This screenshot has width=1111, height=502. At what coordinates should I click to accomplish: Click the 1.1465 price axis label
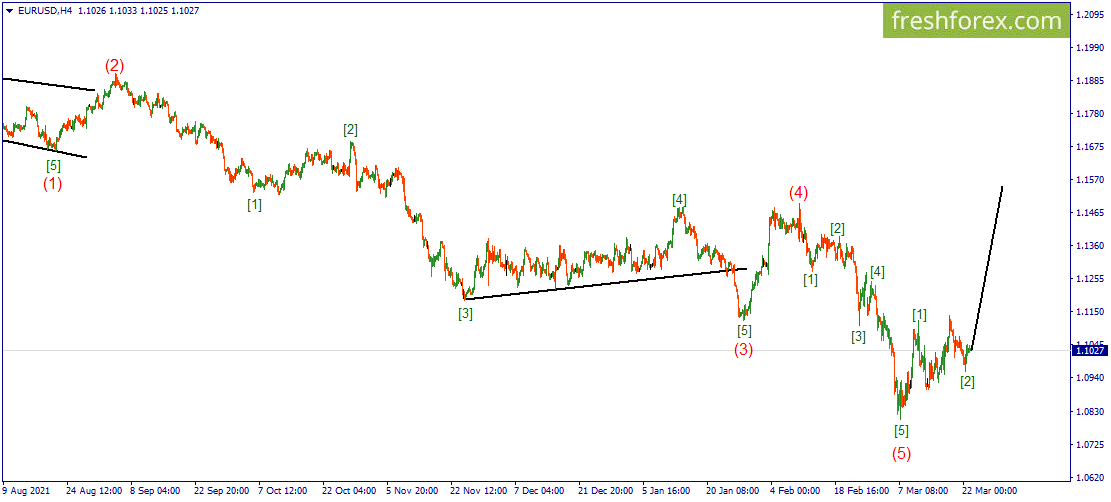pos(1090,213)
